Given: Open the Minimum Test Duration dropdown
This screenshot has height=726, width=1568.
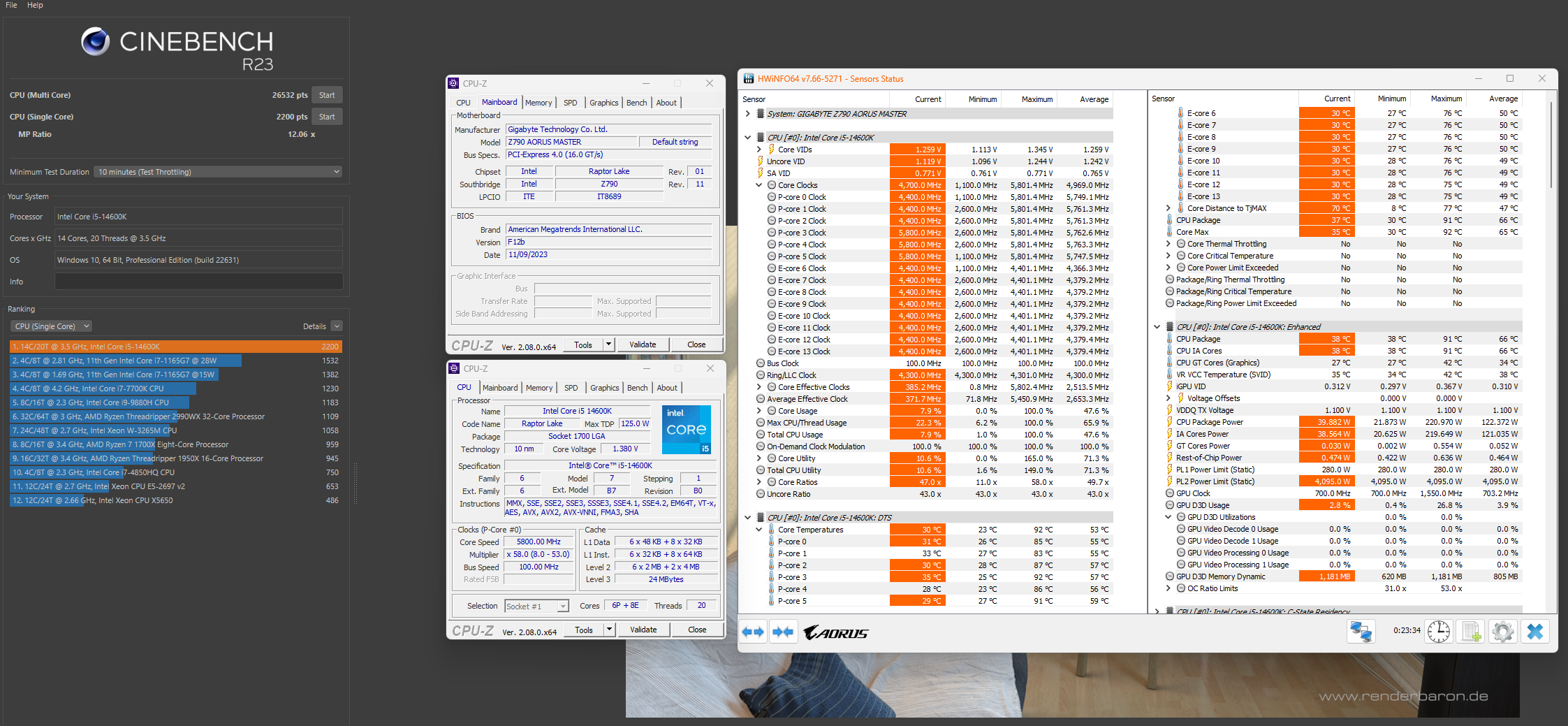Looking at the screenshot, I should (219, 172).
